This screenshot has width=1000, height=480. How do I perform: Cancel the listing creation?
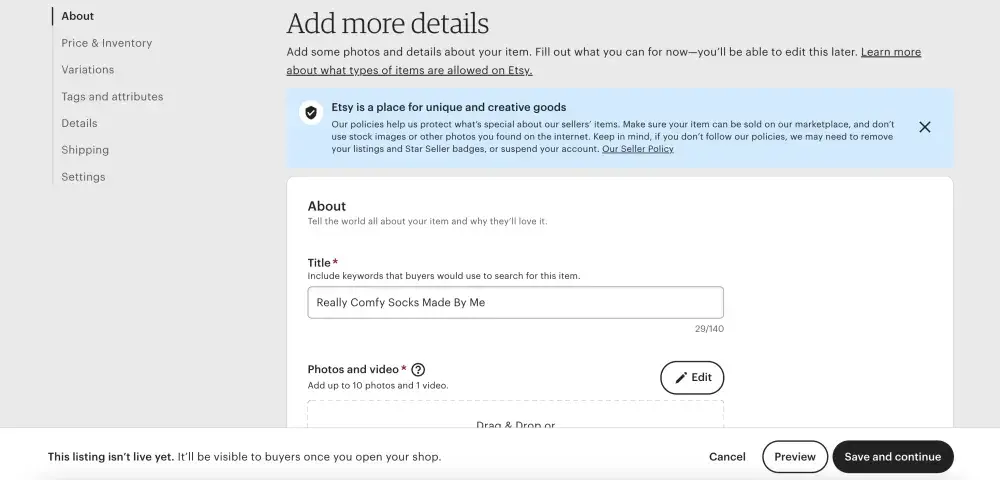click(727, 457)
